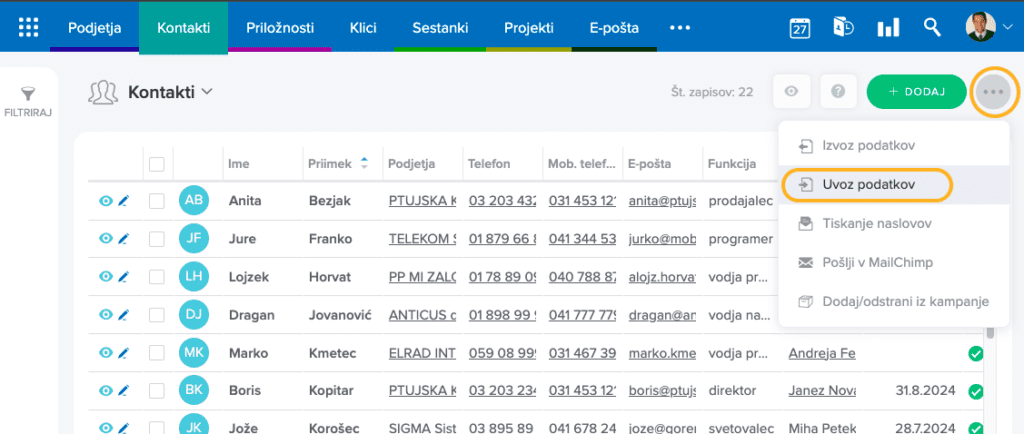
Task: Click the pencil edit icon for Anita
Action: pos(124,201)
